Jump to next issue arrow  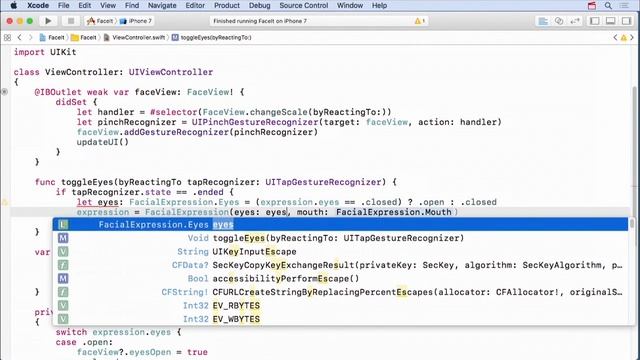pos(632,38)
